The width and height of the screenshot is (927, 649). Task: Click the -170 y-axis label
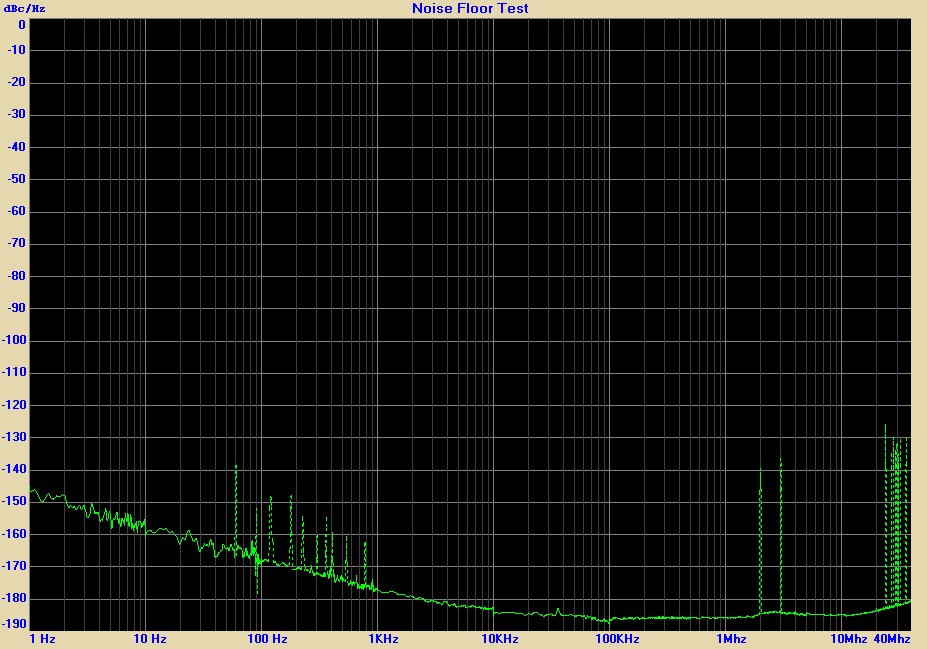(14, 566)
